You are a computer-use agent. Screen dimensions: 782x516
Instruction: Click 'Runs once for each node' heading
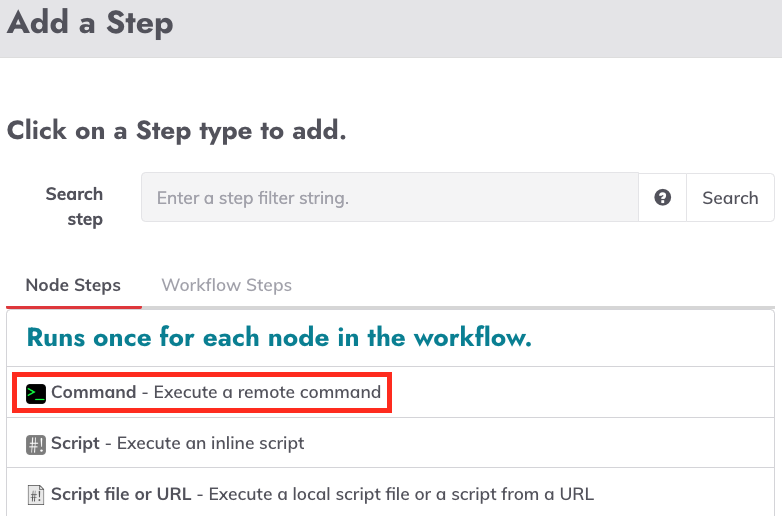point(279,338)
